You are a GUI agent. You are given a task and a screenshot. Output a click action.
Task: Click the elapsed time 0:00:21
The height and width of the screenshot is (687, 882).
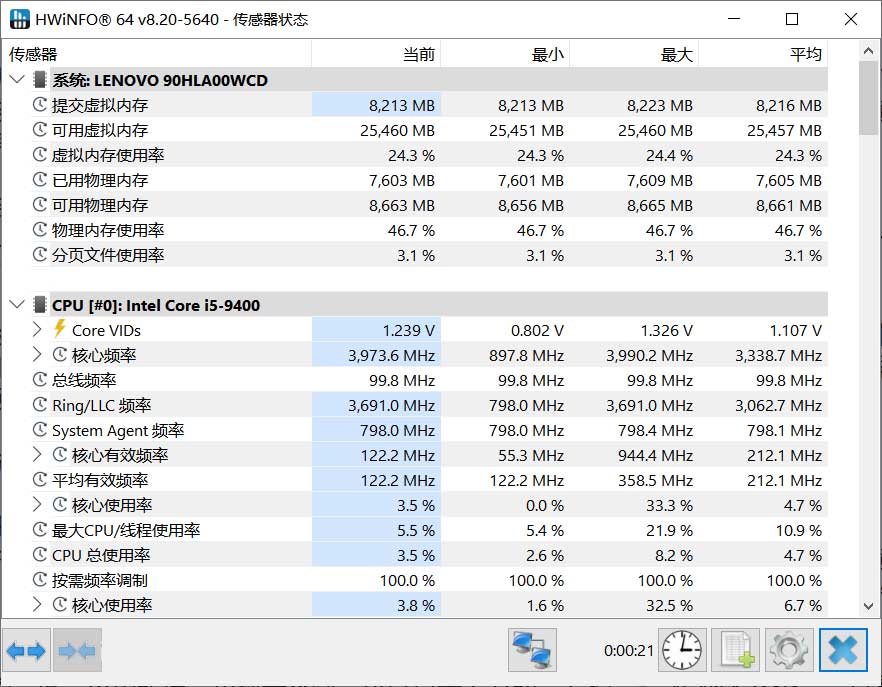(628, 650)
